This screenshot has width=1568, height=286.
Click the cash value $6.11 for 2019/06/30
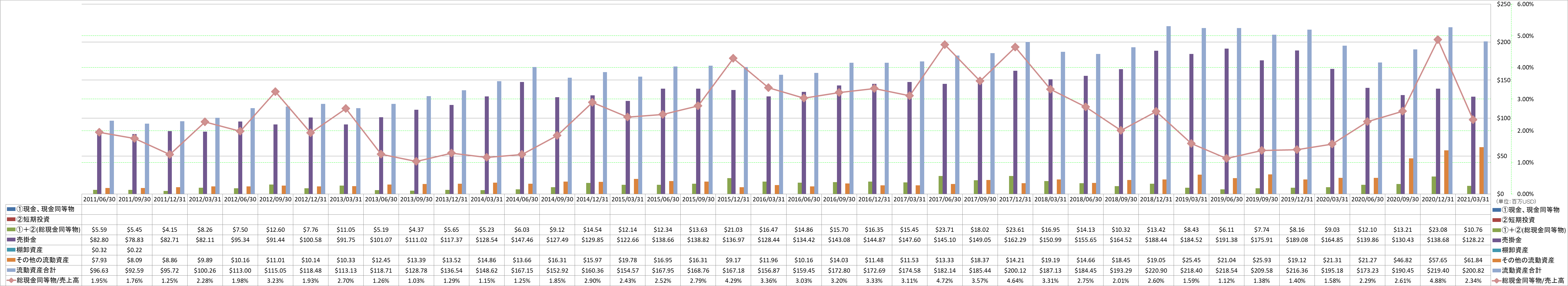tap(1227, 230)
